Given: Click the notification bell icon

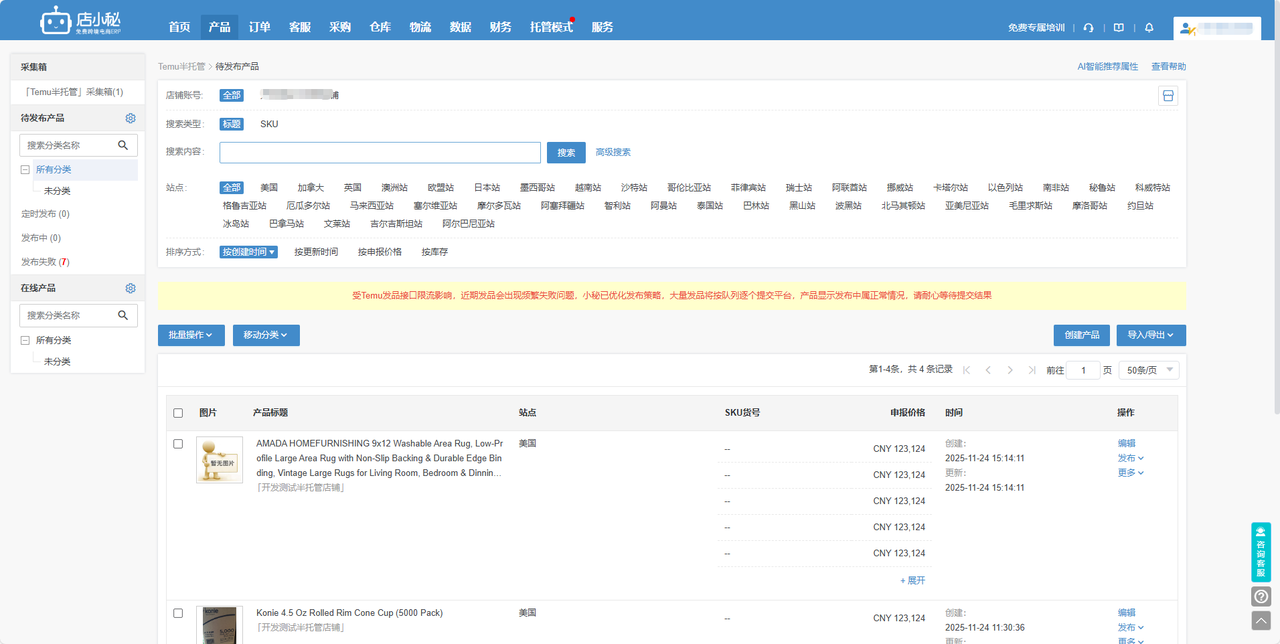Looking at the screenshot, I should coord(1149,28).
